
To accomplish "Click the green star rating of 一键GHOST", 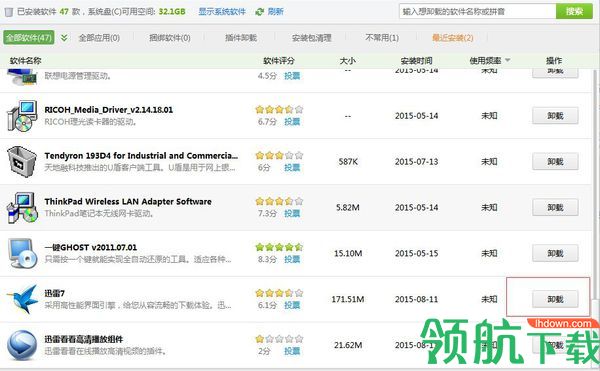I will 279,247.
